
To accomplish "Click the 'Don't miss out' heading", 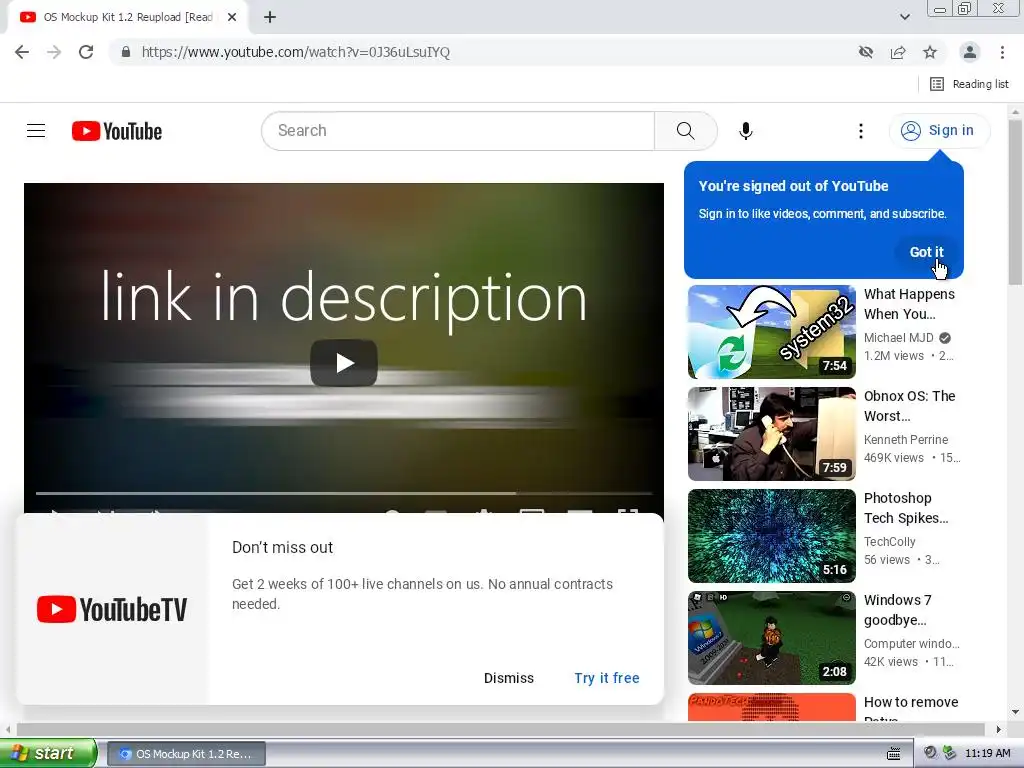I will click(x=282, y=547).
